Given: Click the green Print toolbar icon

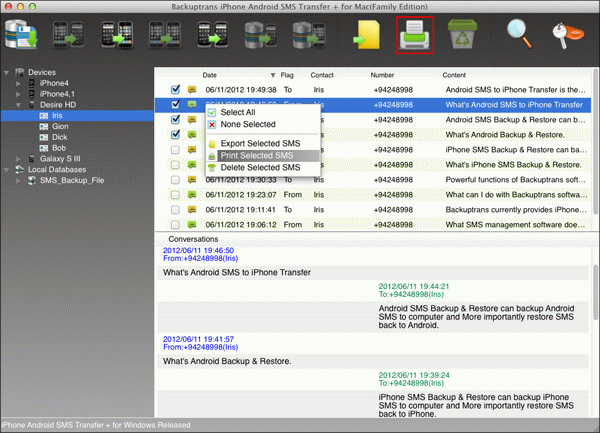Looking at the screenshot, I should [x=415, y=35].
